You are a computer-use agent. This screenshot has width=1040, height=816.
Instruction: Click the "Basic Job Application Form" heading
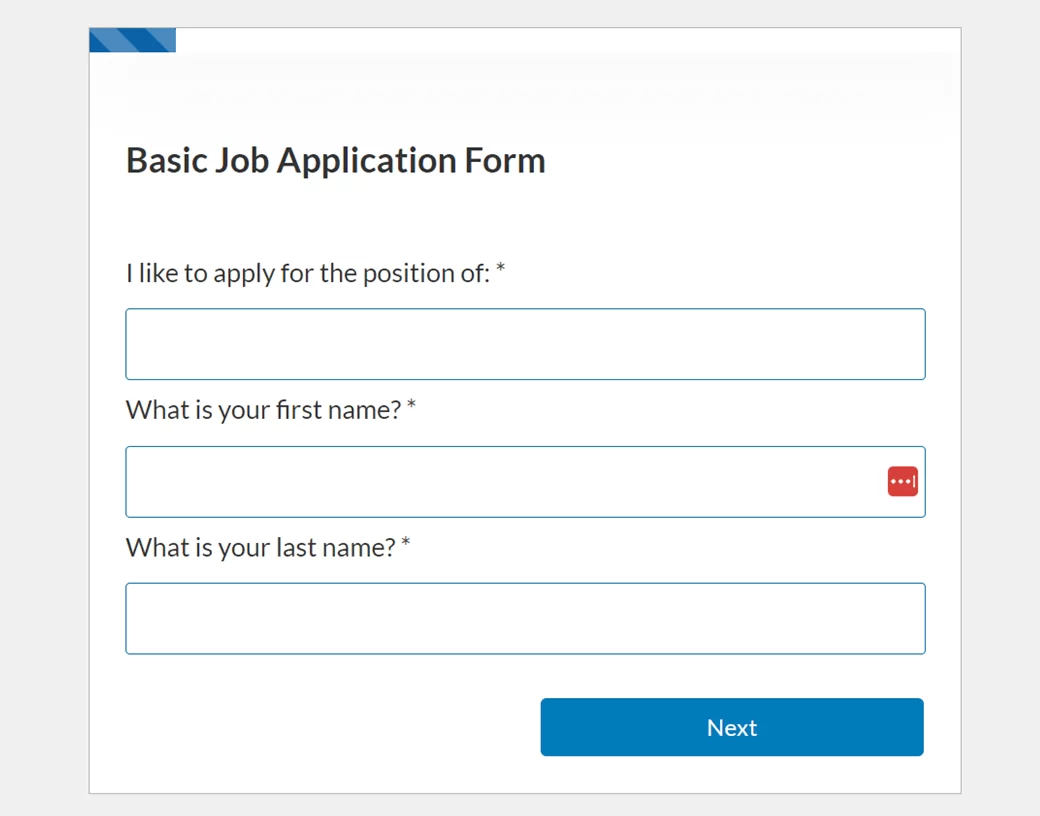tap(336, 161)
